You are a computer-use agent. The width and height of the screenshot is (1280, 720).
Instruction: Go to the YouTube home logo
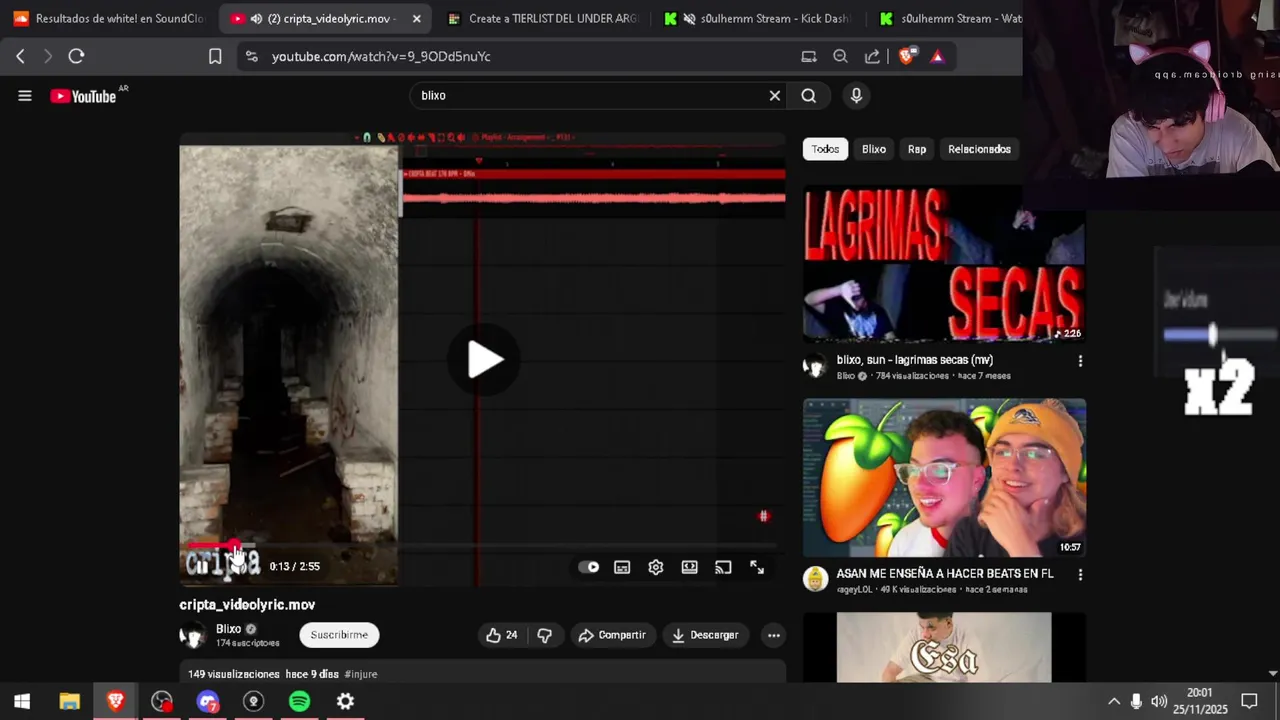pos(84,96)
